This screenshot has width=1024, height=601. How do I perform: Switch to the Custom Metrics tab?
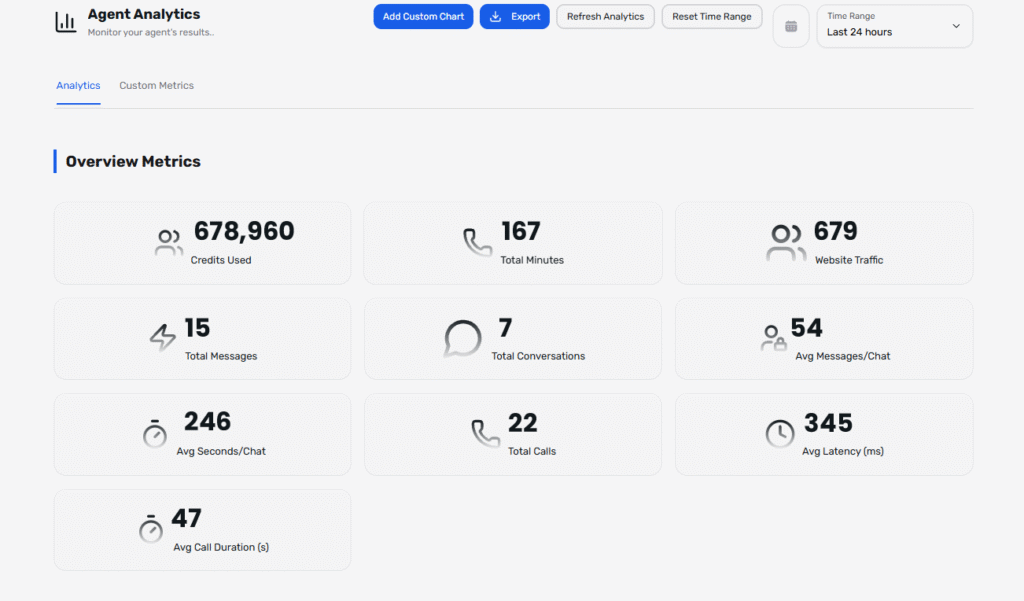(156, 86)
